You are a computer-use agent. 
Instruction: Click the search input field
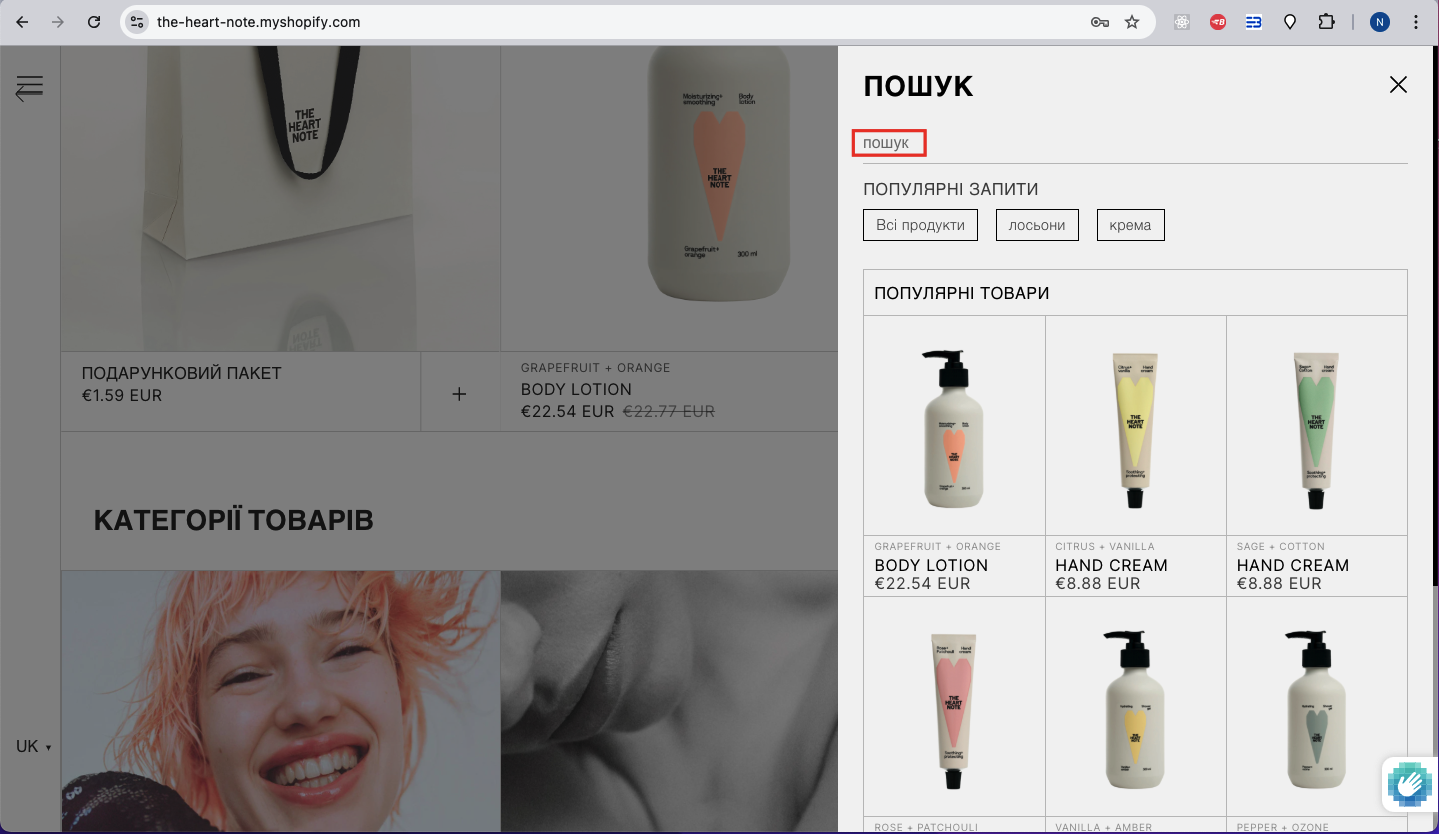[x=1135, y=143]
